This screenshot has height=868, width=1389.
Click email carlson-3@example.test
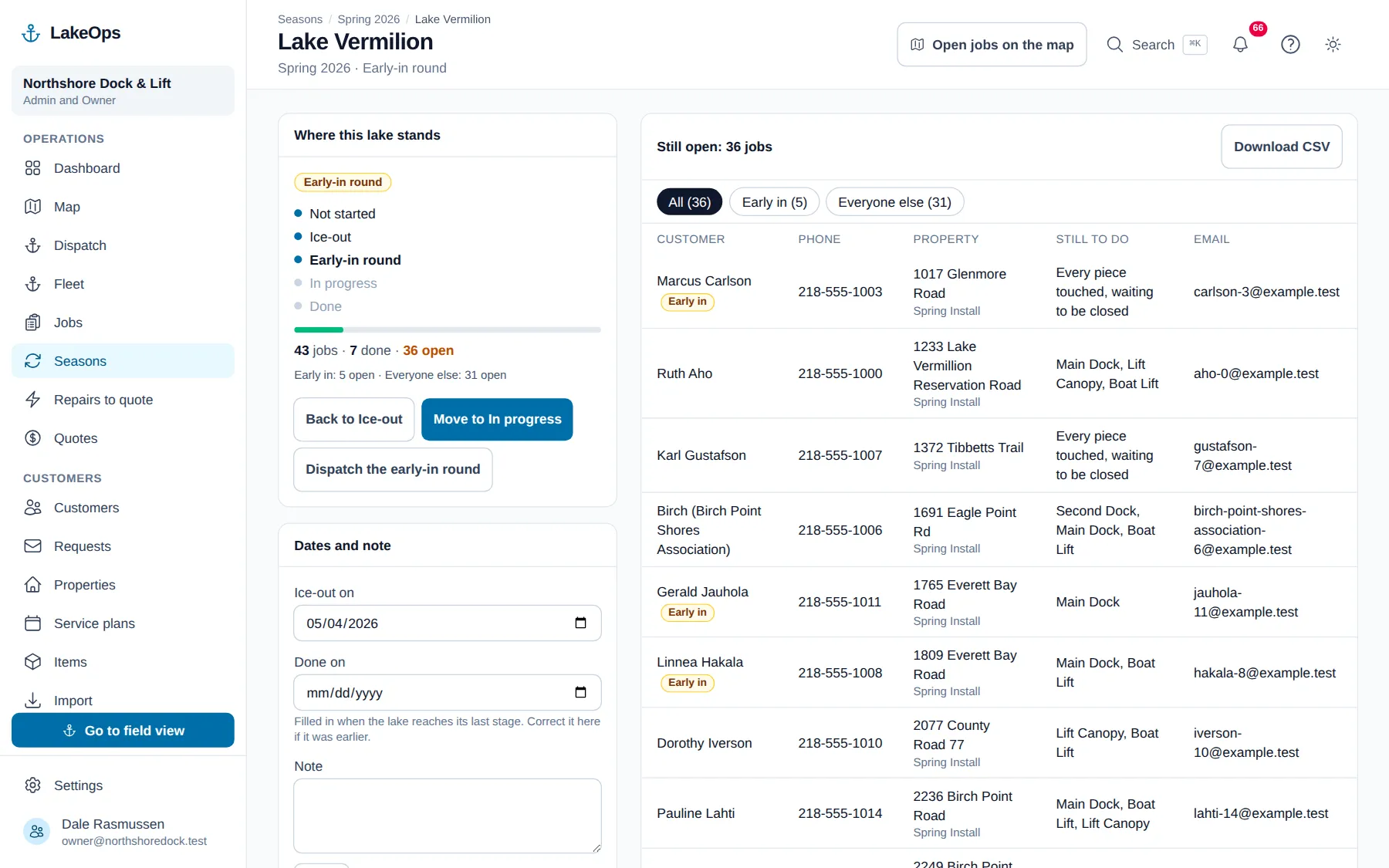[x=1266, y=292]
